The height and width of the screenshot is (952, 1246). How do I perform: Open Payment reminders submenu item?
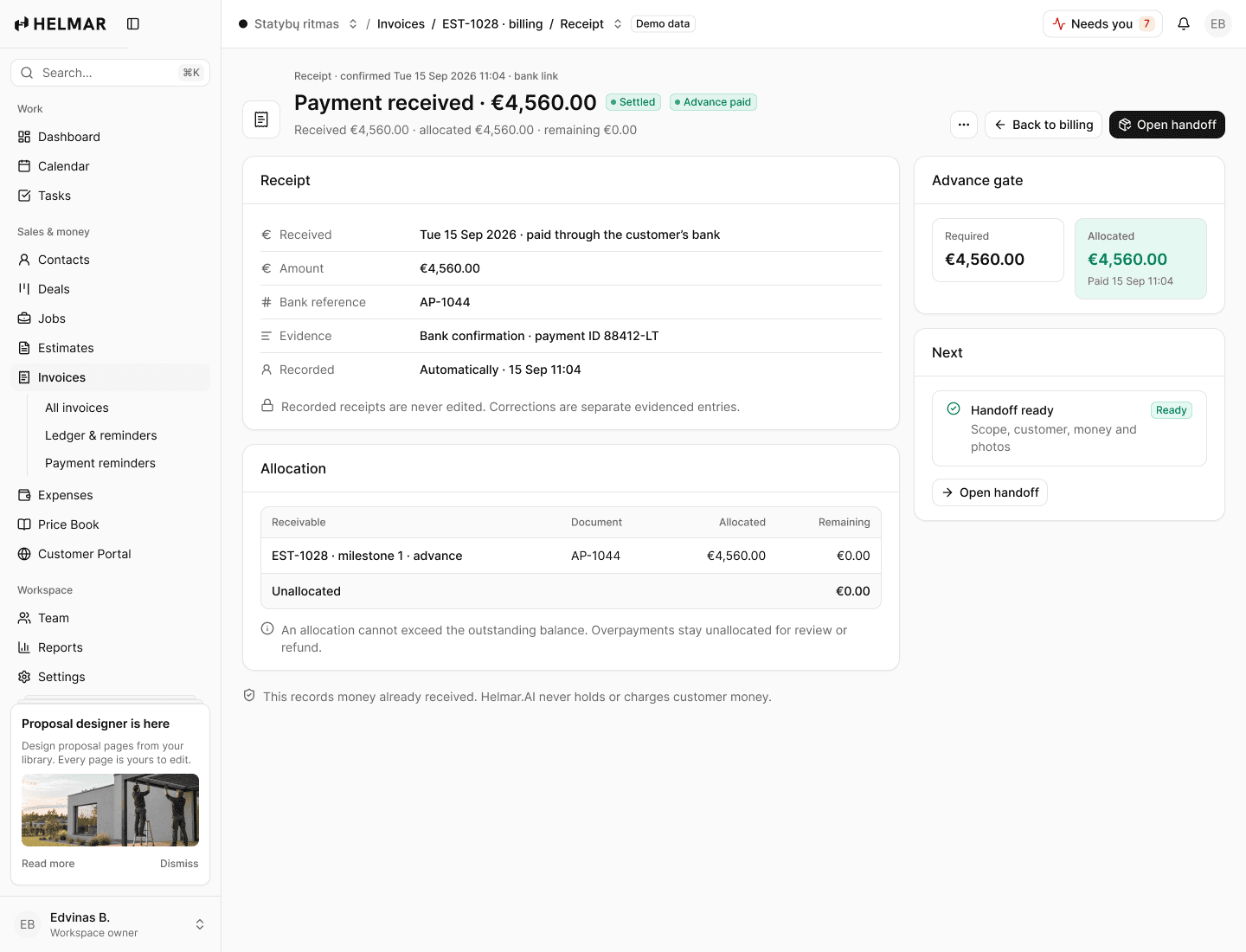click(x=121, y=463)
